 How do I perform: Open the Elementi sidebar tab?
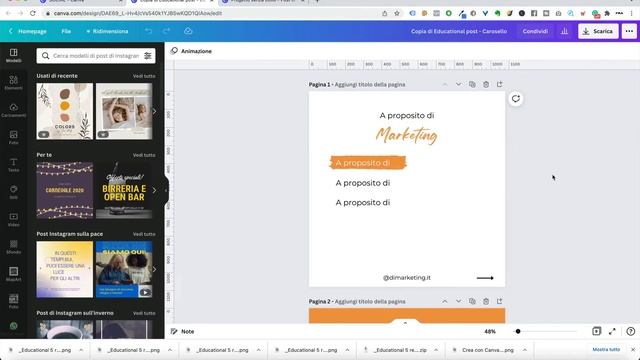click(x=13, y=82)
